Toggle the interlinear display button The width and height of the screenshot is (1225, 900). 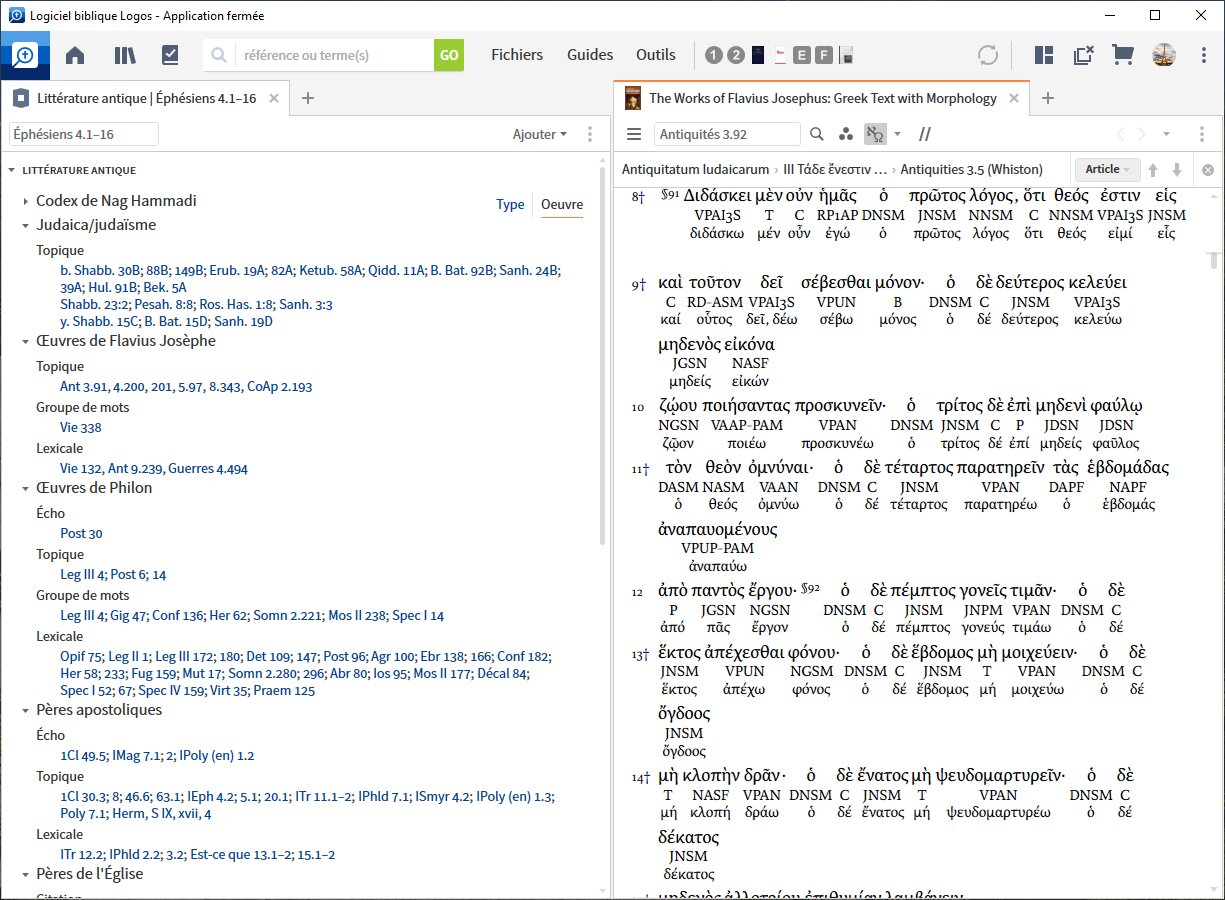point(875,134)
